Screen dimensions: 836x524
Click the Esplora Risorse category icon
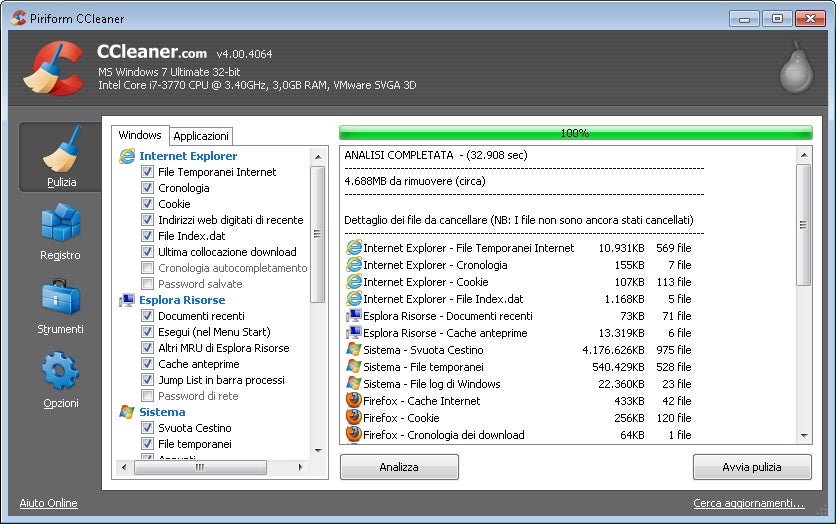[x=127, y=300]
